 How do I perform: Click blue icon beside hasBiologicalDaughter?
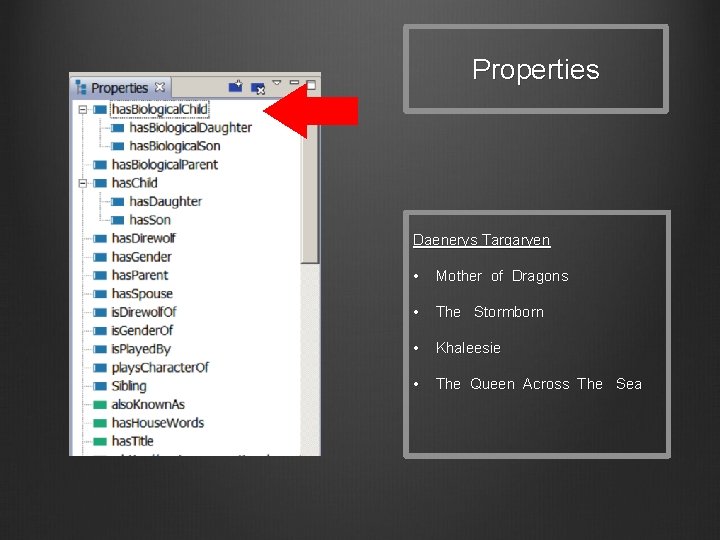[118, 128]
